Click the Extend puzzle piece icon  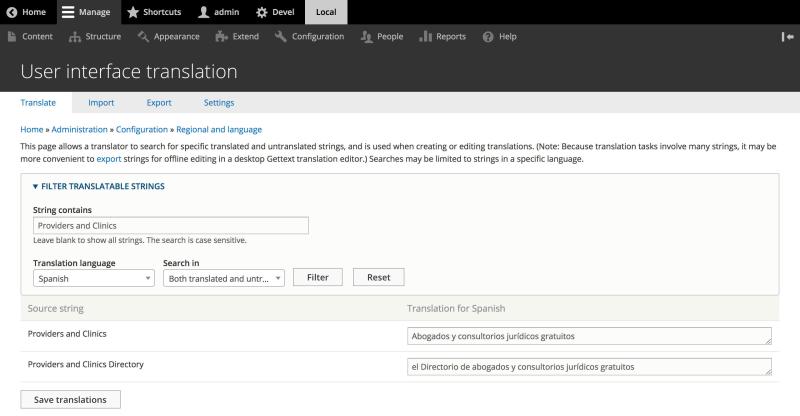[x=221, y=37]
